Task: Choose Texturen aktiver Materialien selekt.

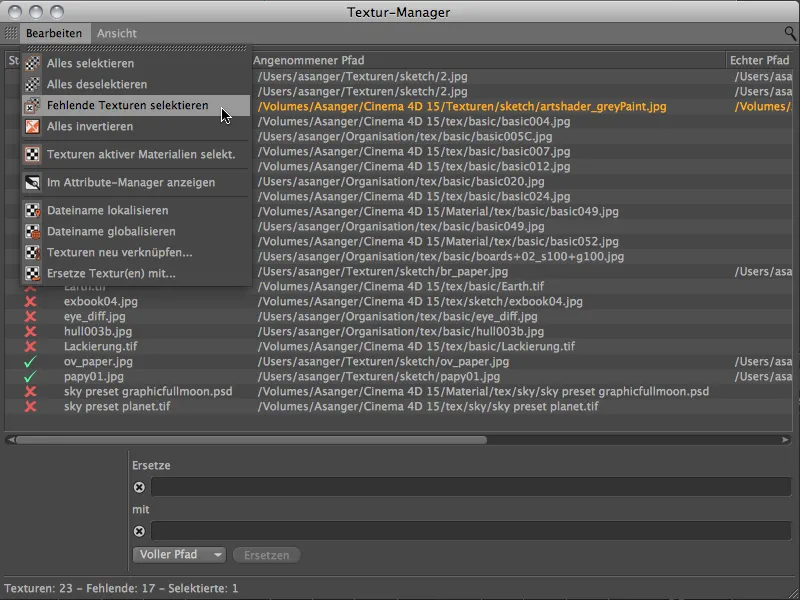Action: 136,155
